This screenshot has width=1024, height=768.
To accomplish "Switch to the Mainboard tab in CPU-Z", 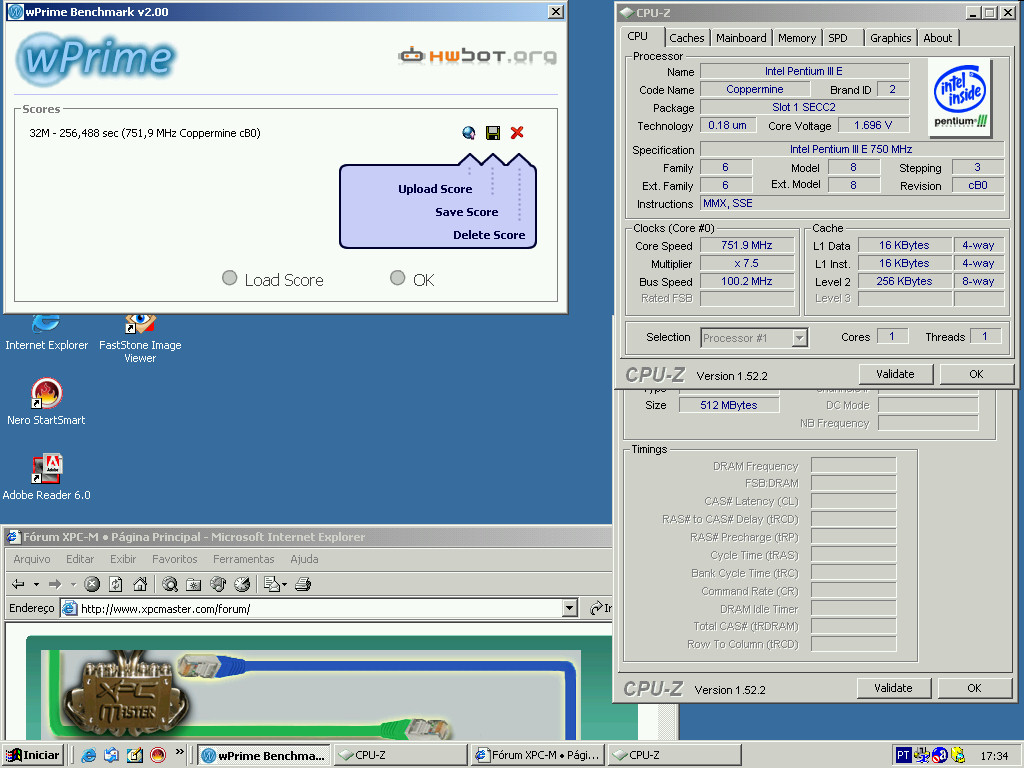I will click(x=741, y=38).
